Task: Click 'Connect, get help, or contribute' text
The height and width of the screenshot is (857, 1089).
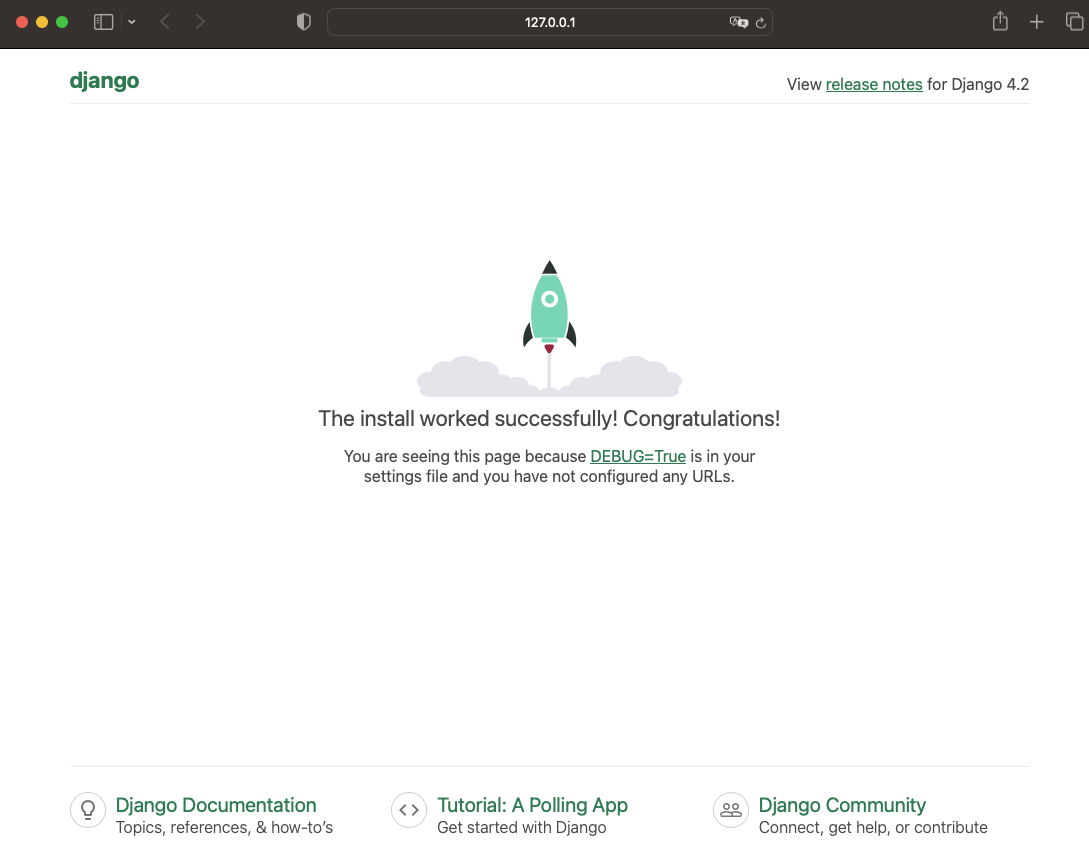Action: [x=873, y=828]
